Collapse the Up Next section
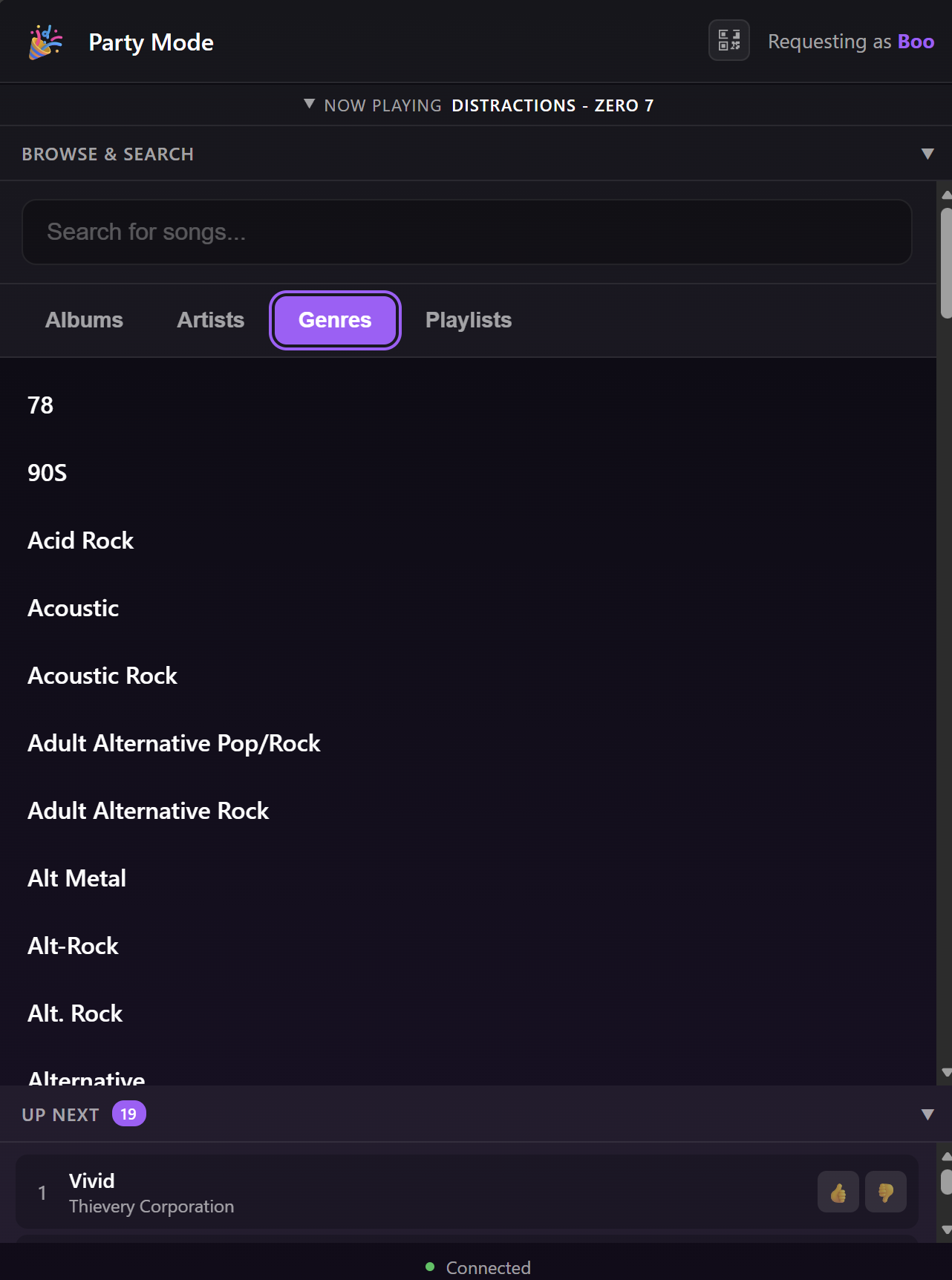 [926, 1114]
